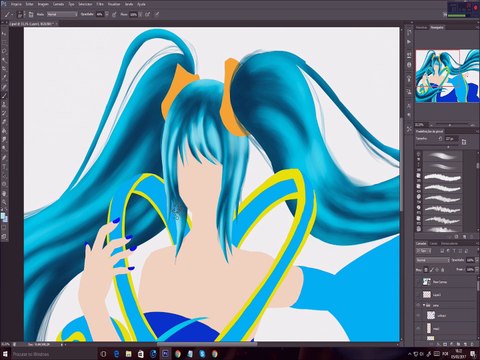Select the Rectangular Marquee tool
The height and width of the screenshot is (360, 480).
pos(4,43)
